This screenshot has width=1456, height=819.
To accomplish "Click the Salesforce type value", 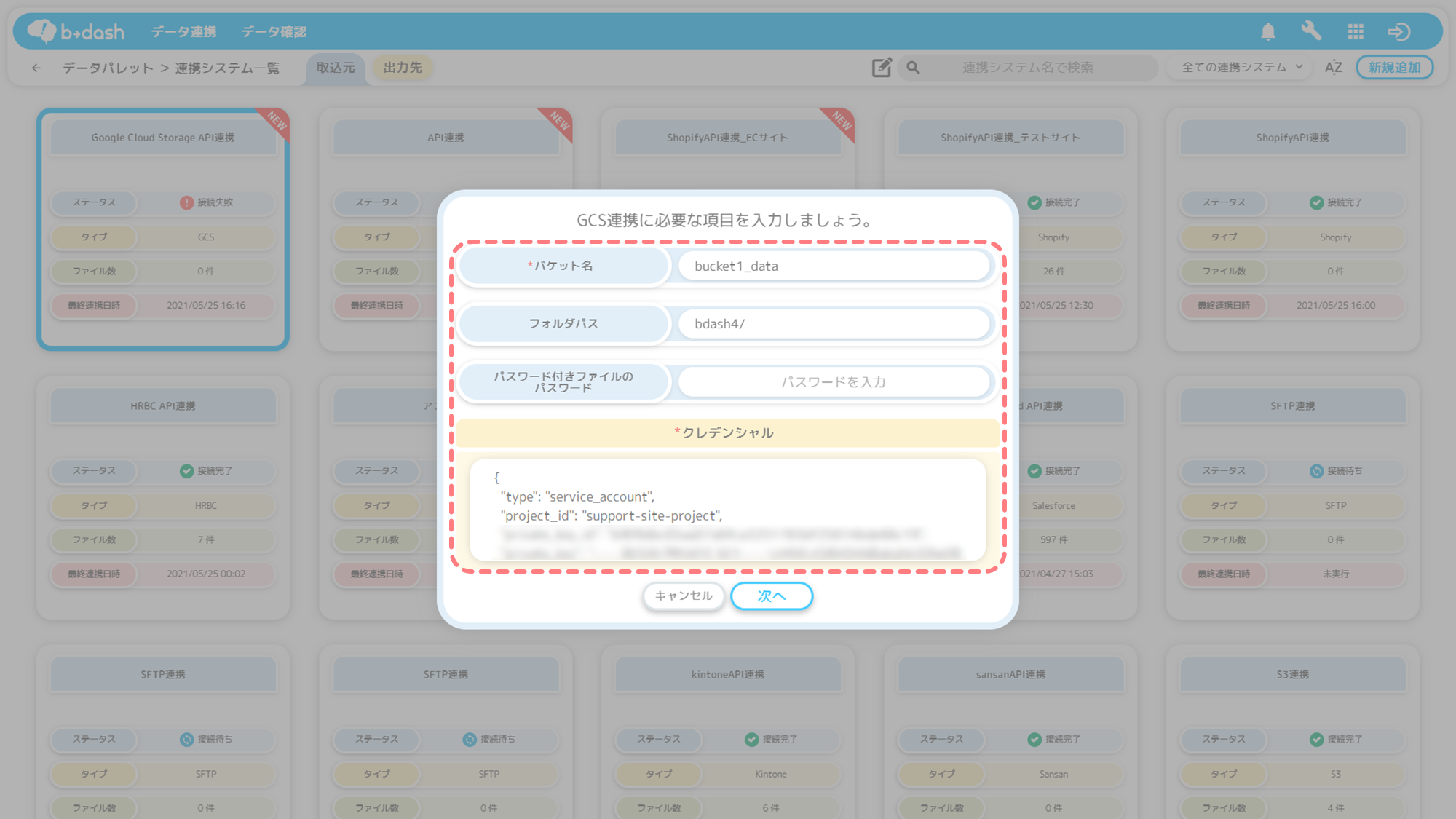I will tap(1053, 506).
